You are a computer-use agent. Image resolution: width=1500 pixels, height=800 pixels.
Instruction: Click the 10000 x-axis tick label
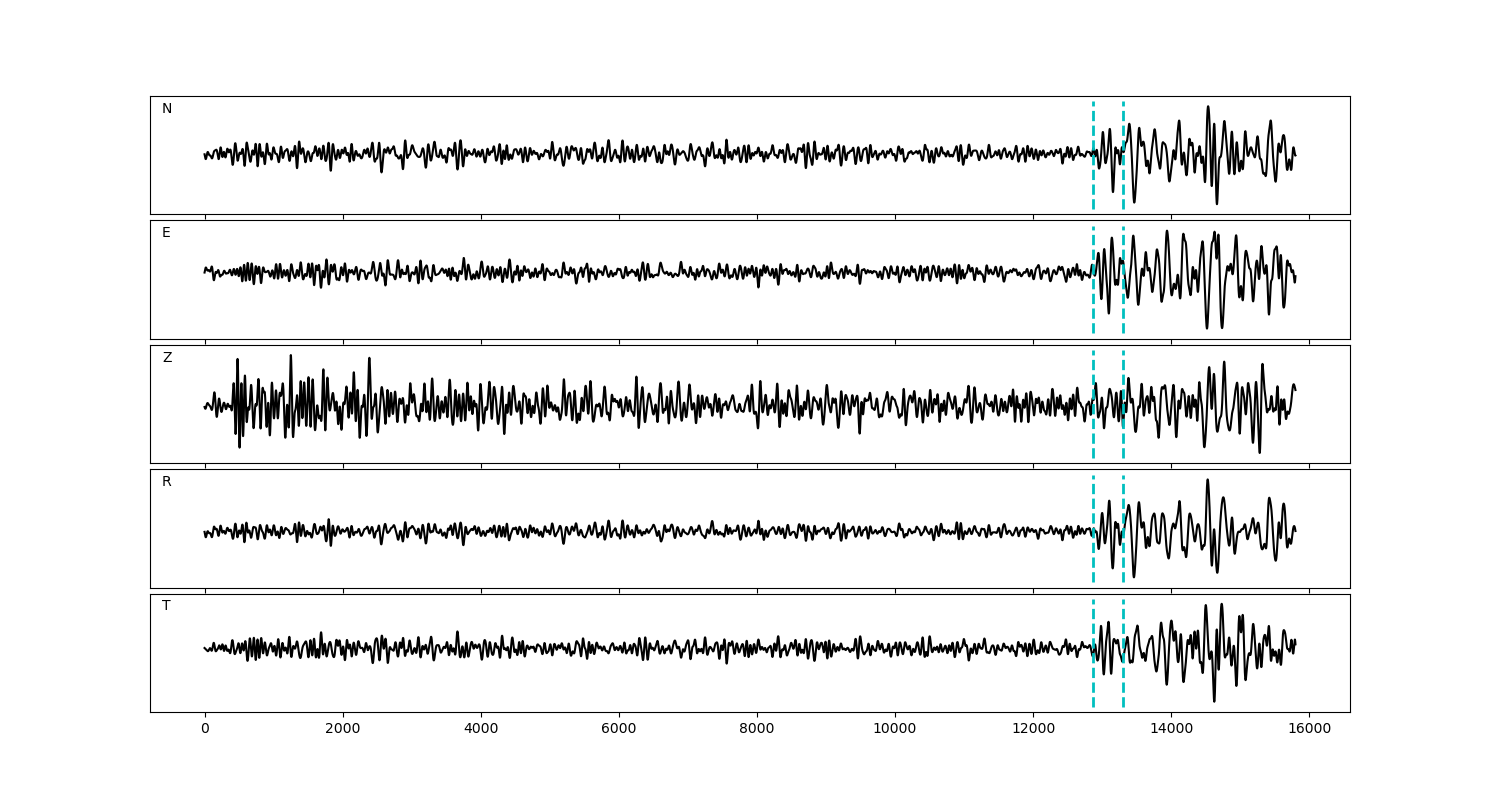[x=895, y=729]
